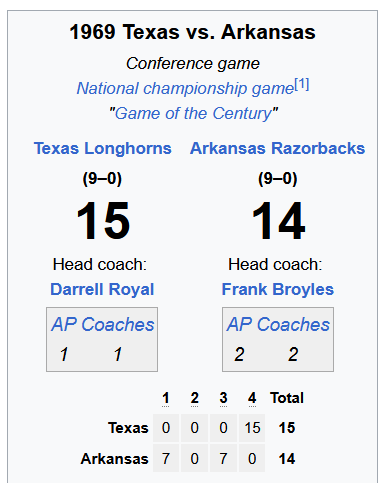Open Frank Broyles's page
The height and width of the screenshot is (483, 388).
[278, 289]
